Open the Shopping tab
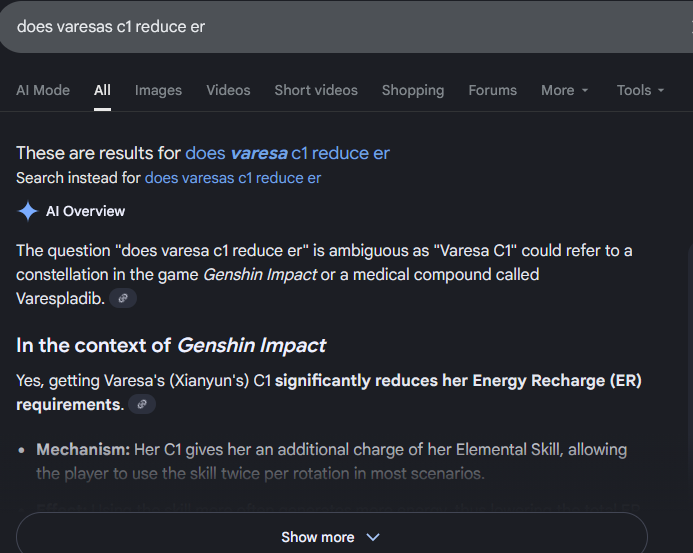Viewport: 693px width, 553px height. [x=412, y=90]
